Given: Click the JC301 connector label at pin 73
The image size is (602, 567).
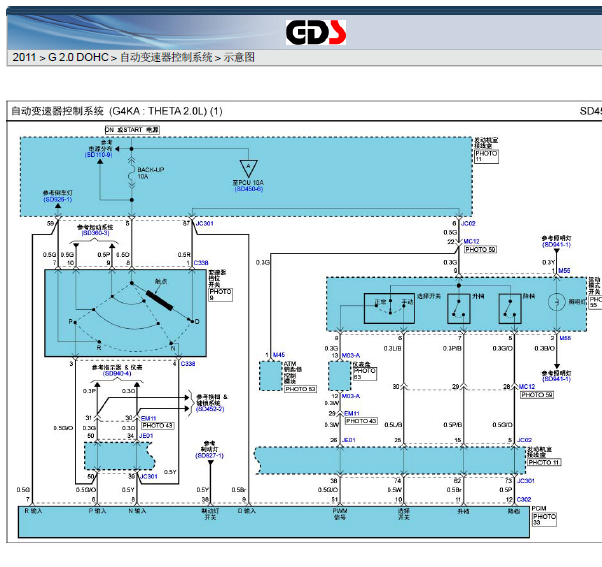Looking at the screenshot, I should pos(525,481).
